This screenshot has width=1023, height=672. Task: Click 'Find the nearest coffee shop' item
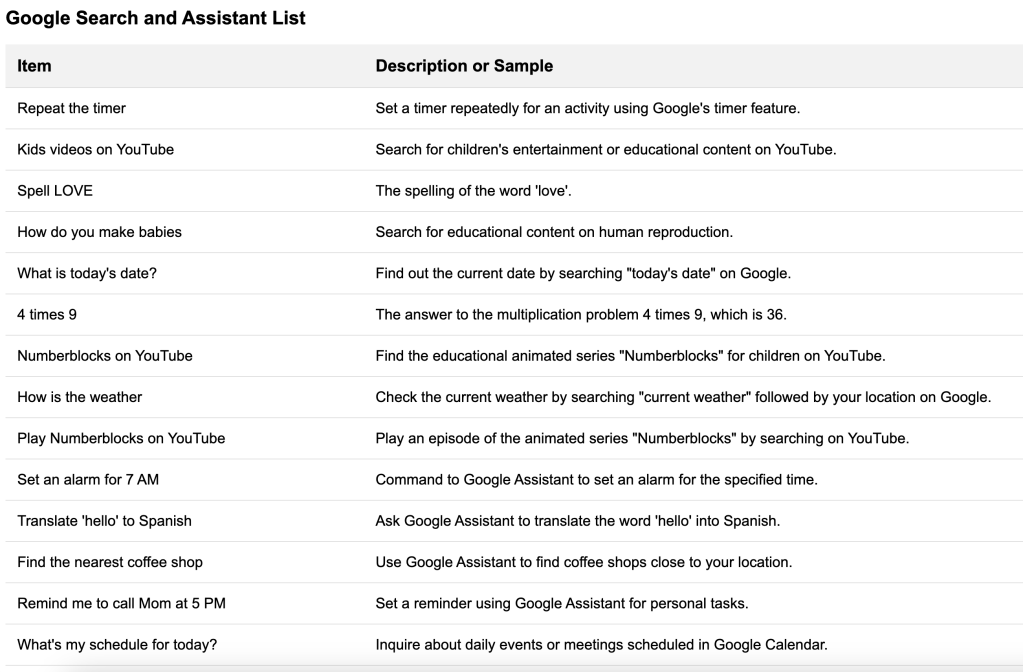[x=110, y=562]
